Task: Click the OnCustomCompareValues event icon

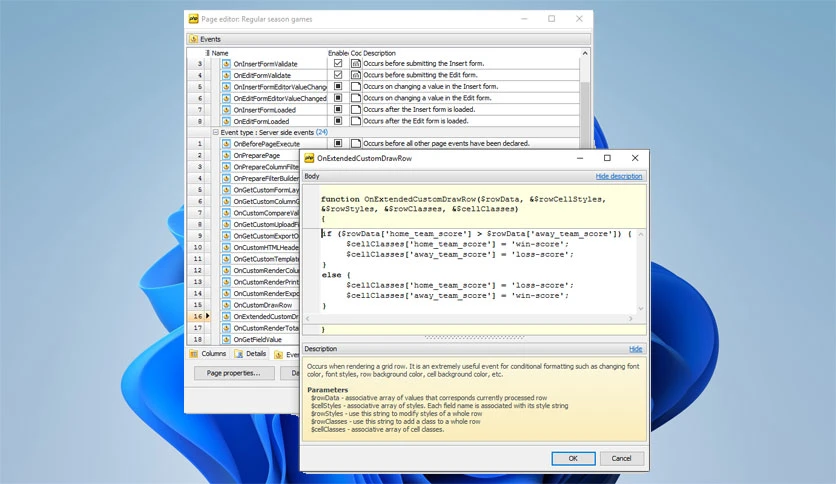Action: [x=226, y=213]
